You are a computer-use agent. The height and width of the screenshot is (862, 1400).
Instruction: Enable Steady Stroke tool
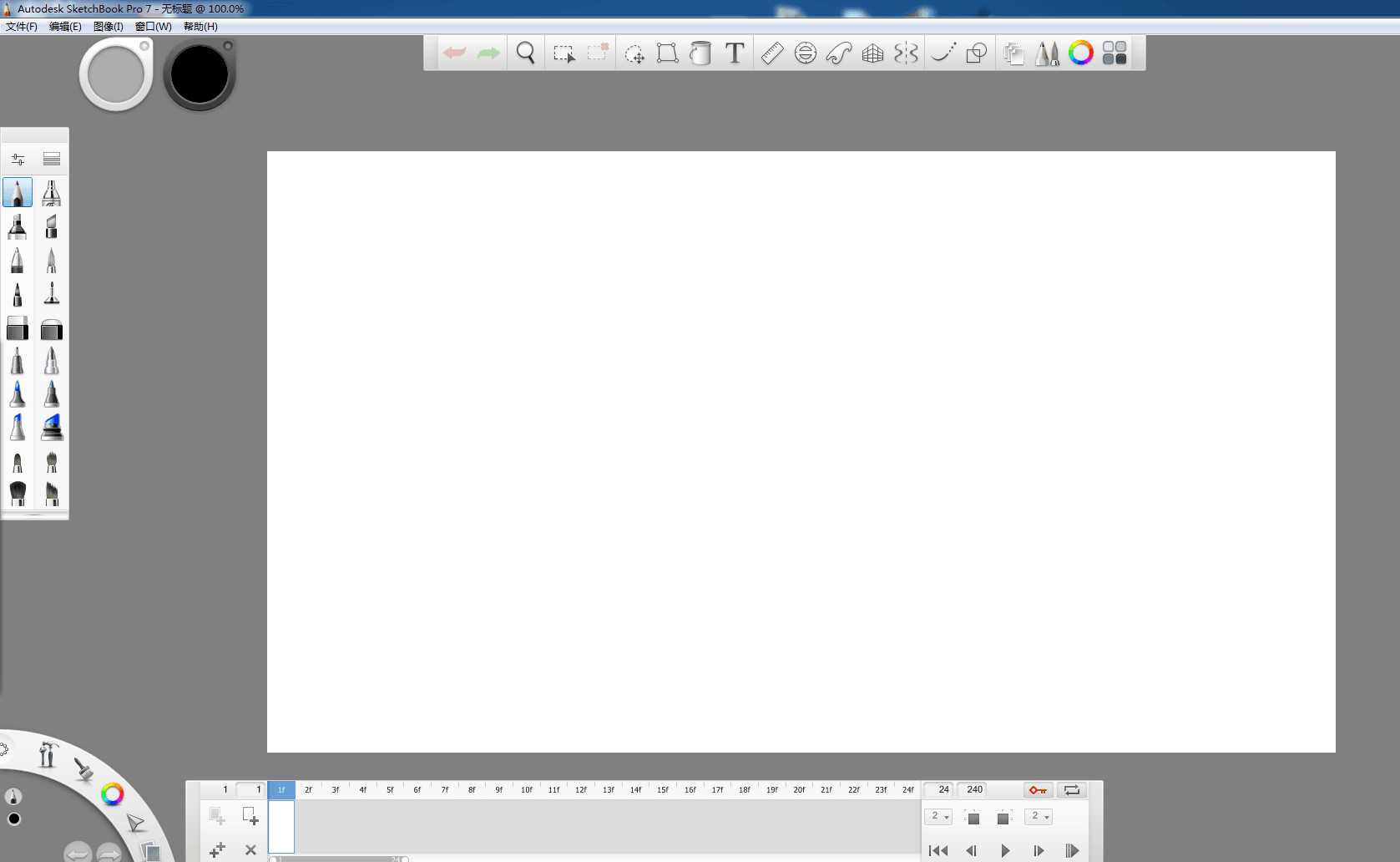click(943, 53)
